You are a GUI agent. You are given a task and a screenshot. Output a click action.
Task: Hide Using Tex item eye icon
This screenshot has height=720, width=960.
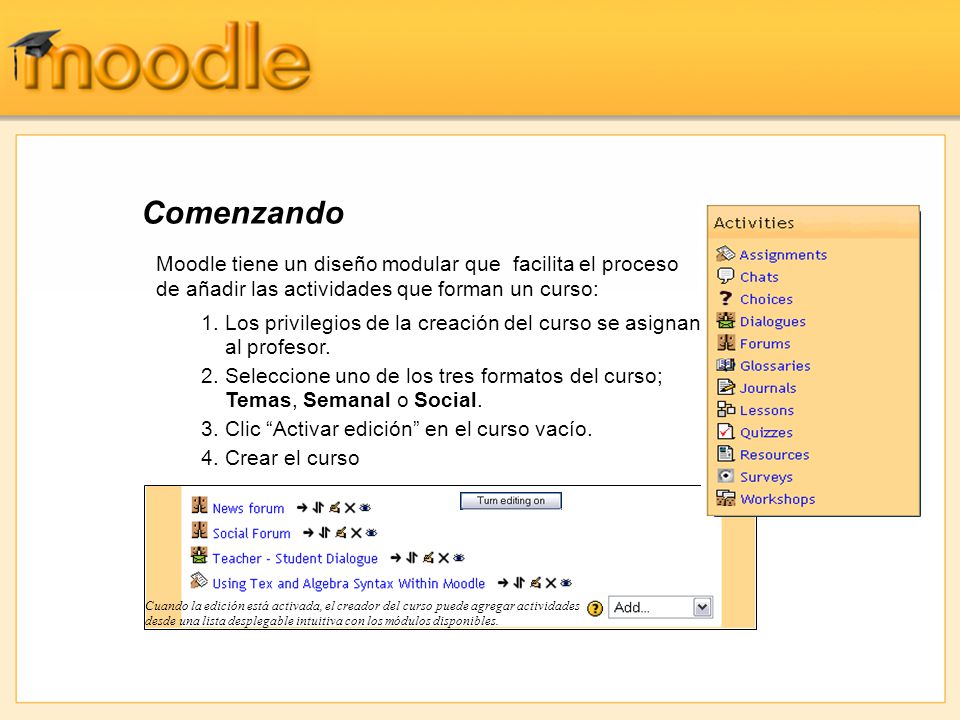point(566,583)
